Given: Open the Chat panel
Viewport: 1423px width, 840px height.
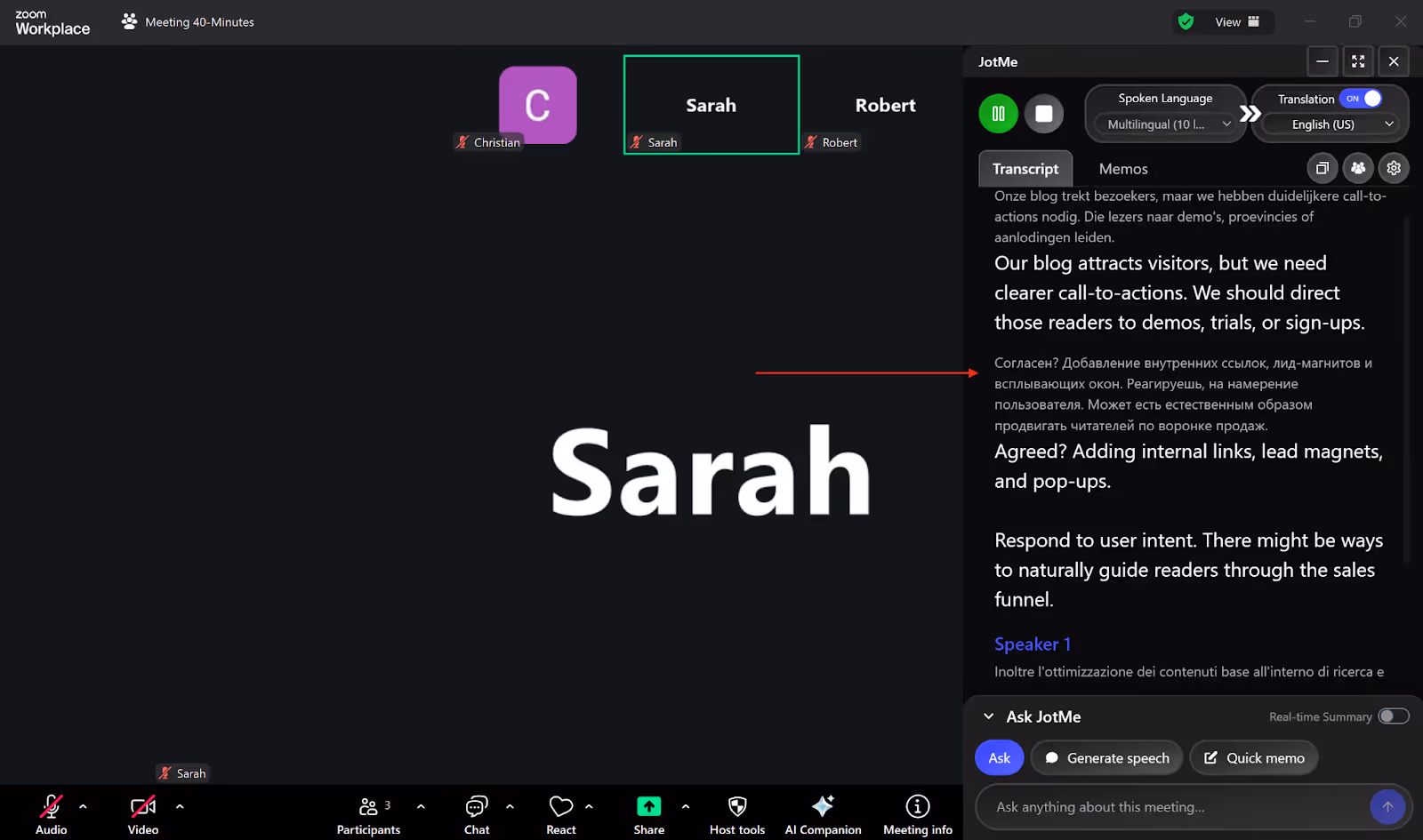Looking at the screenshot, I should (477, 813).
